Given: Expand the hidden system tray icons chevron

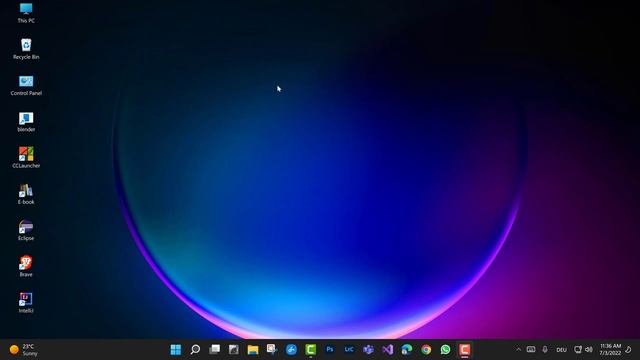Looking at the screenshot, I should coord(518,349).
